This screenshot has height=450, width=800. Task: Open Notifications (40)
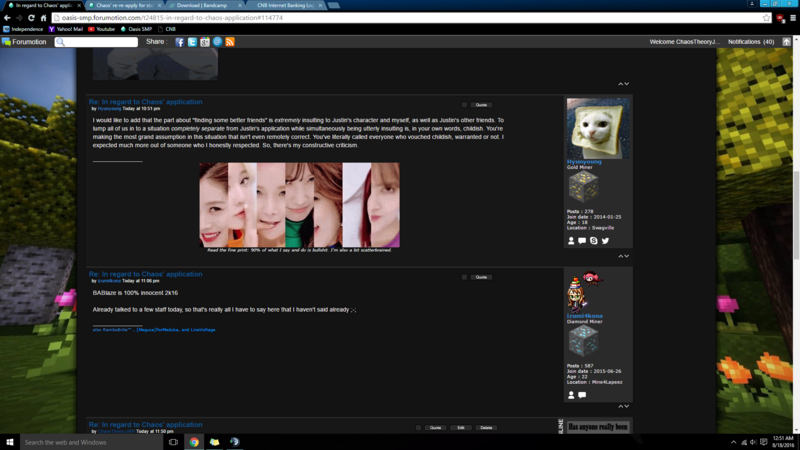pos(751,42)
